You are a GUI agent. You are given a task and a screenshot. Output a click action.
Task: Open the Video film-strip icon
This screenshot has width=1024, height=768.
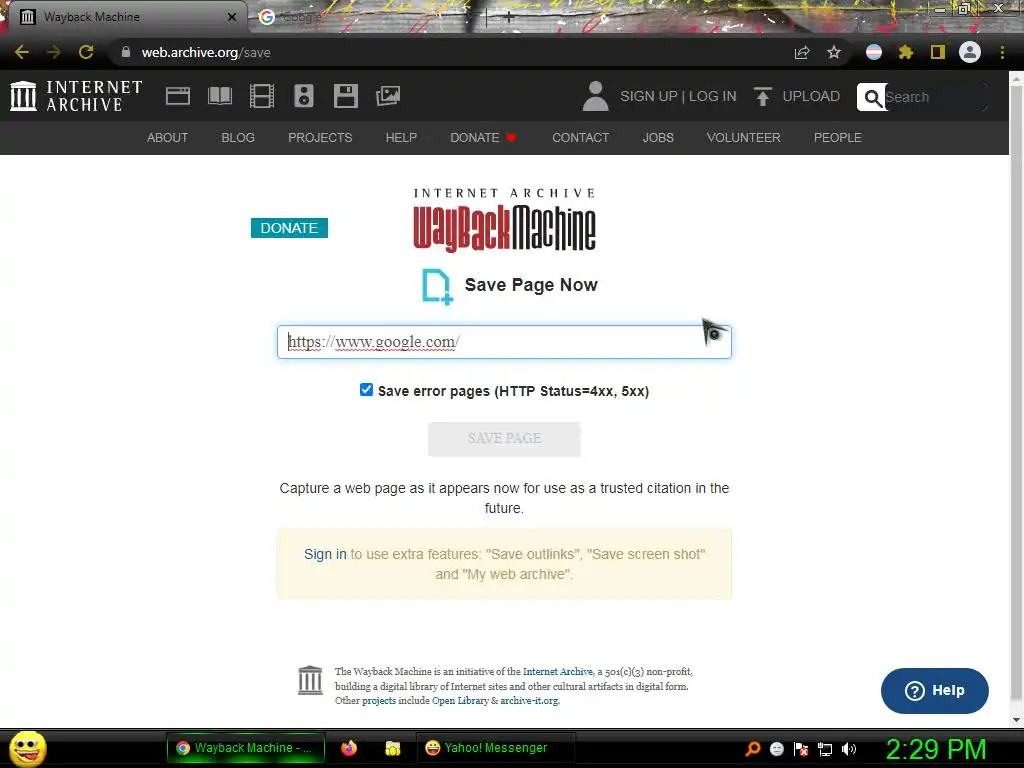(262, 96)
